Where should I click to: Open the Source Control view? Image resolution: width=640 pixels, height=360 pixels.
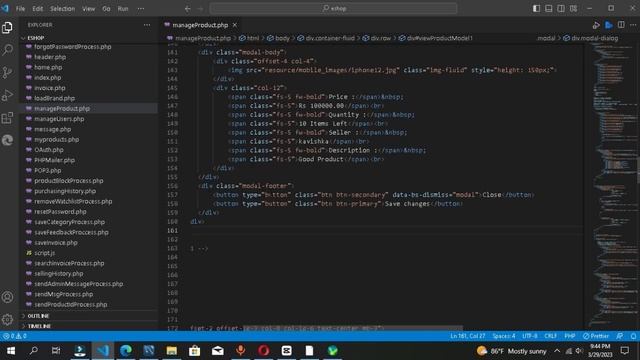coord(7,73)
